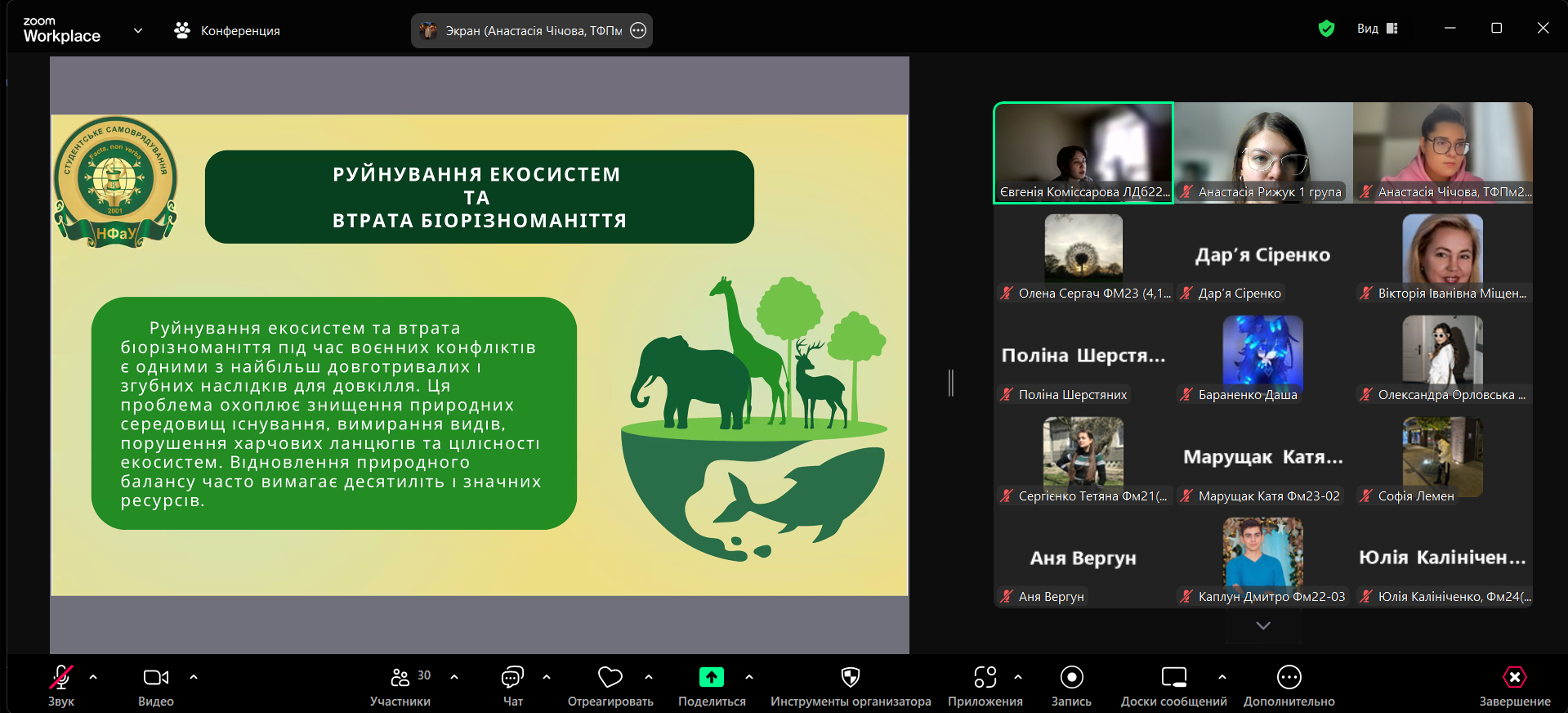End the meeting with the Завершение button
Viewport: 1568px width, 713px height.
click(1515, 685)
